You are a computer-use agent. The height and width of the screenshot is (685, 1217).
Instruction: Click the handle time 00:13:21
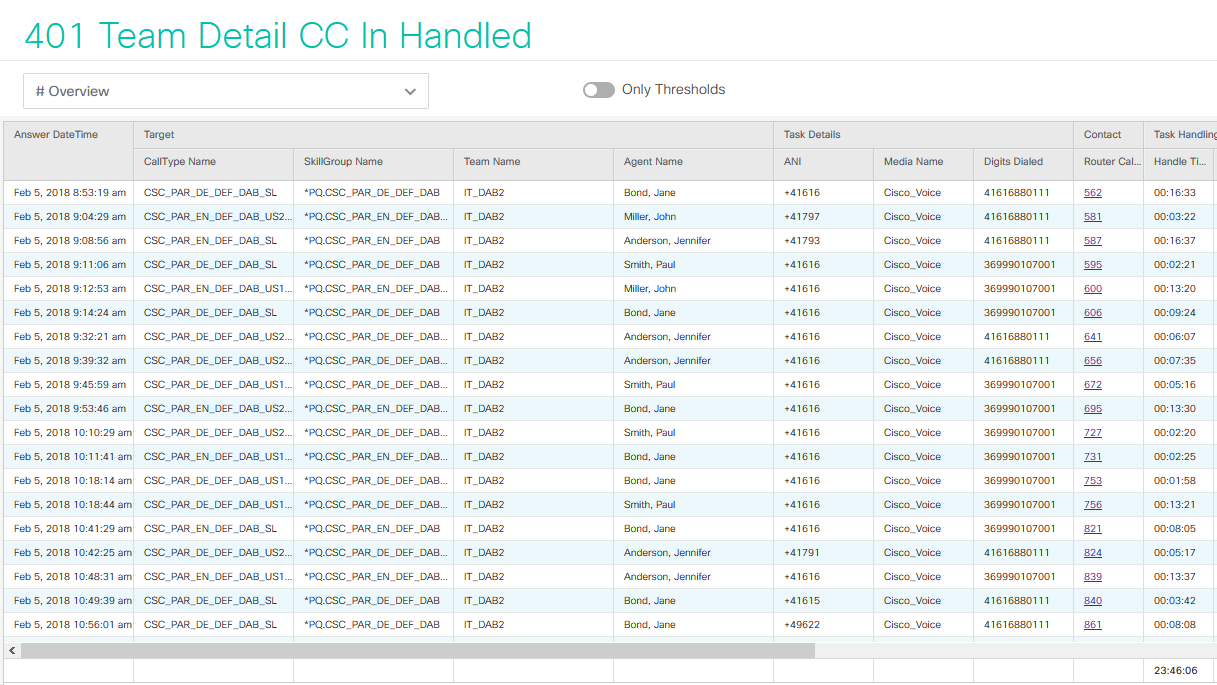pyautogui.click(x=1174, y=505)
